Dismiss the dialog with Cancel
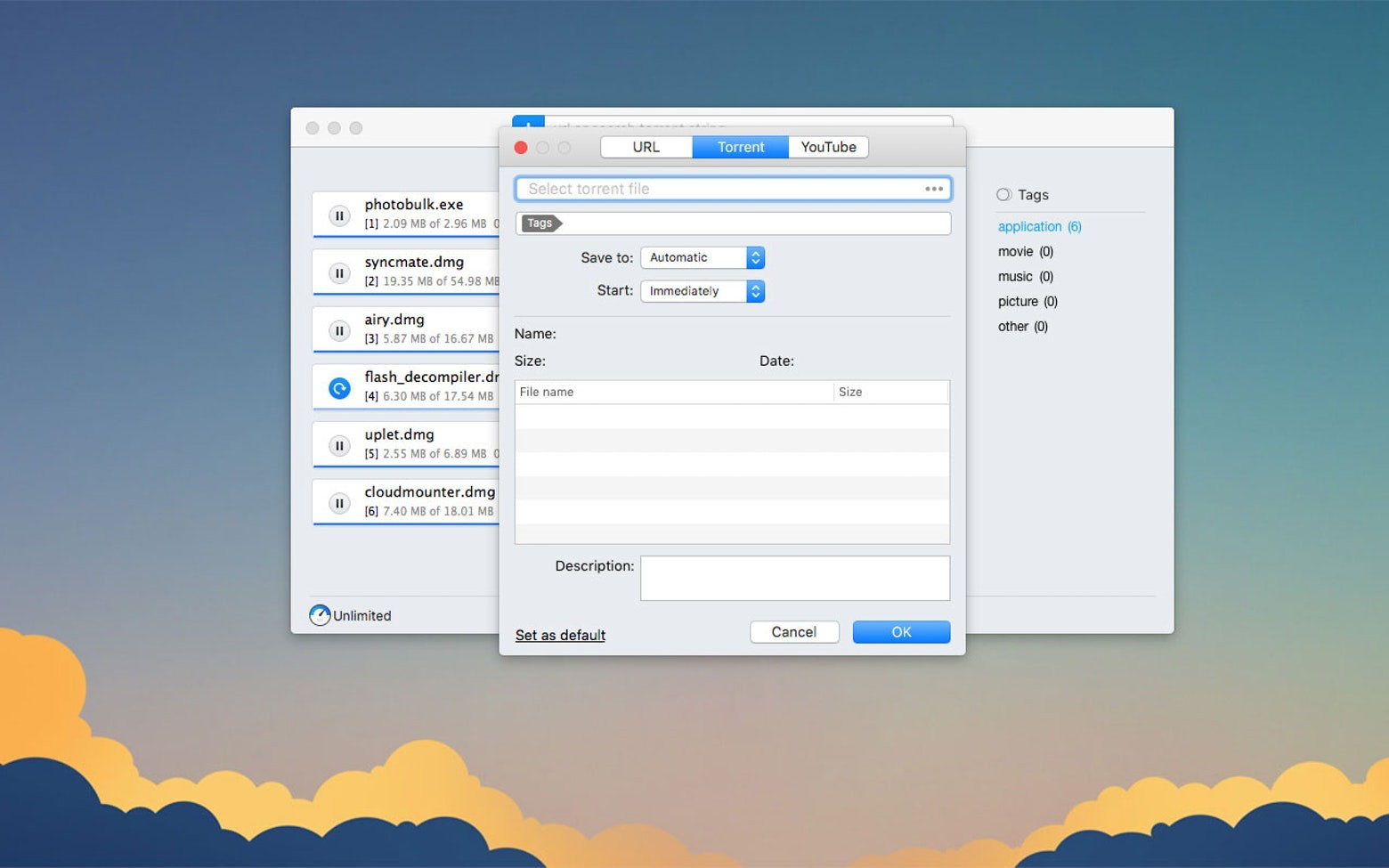 (x=793, y=631)
